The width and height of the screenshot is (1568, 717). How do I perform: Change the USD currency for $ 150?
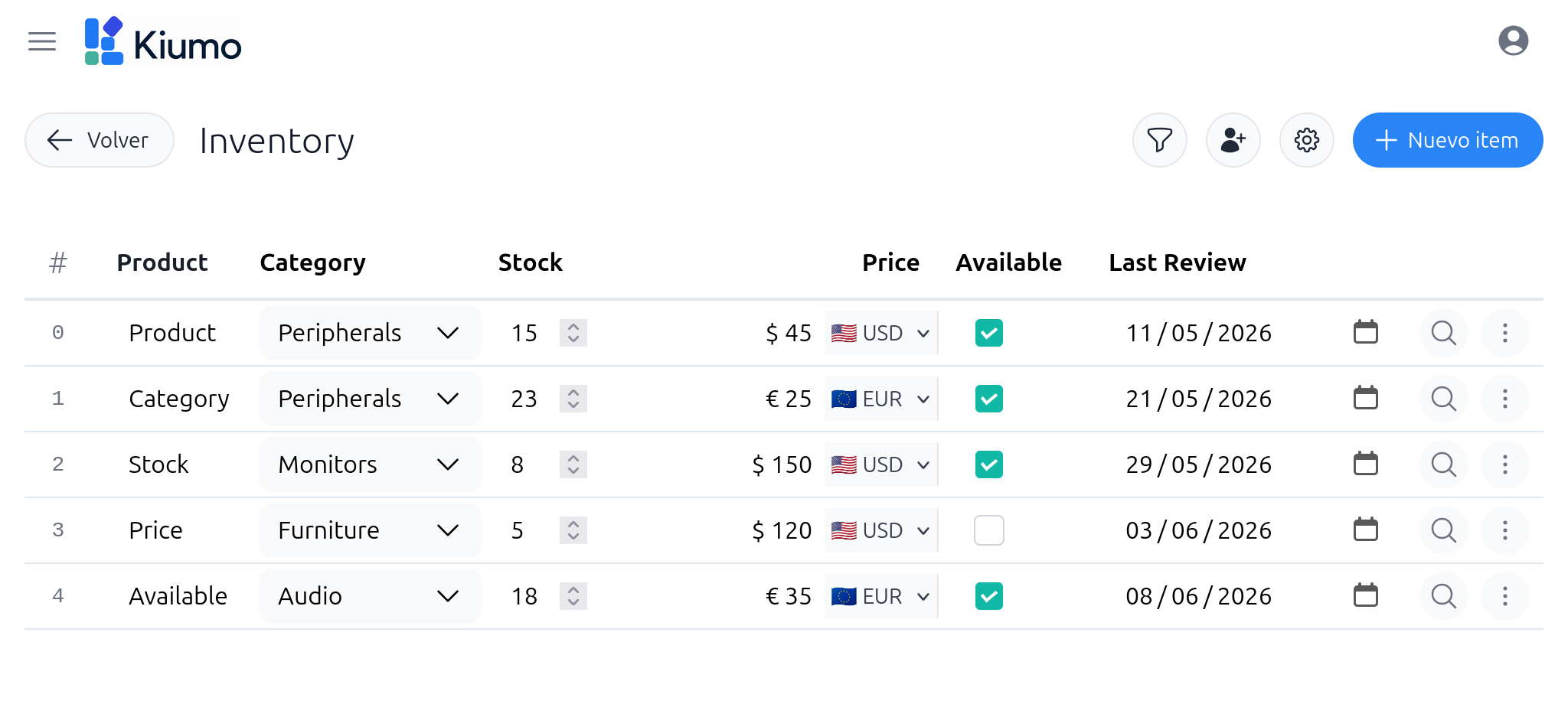tap(880, 464)
